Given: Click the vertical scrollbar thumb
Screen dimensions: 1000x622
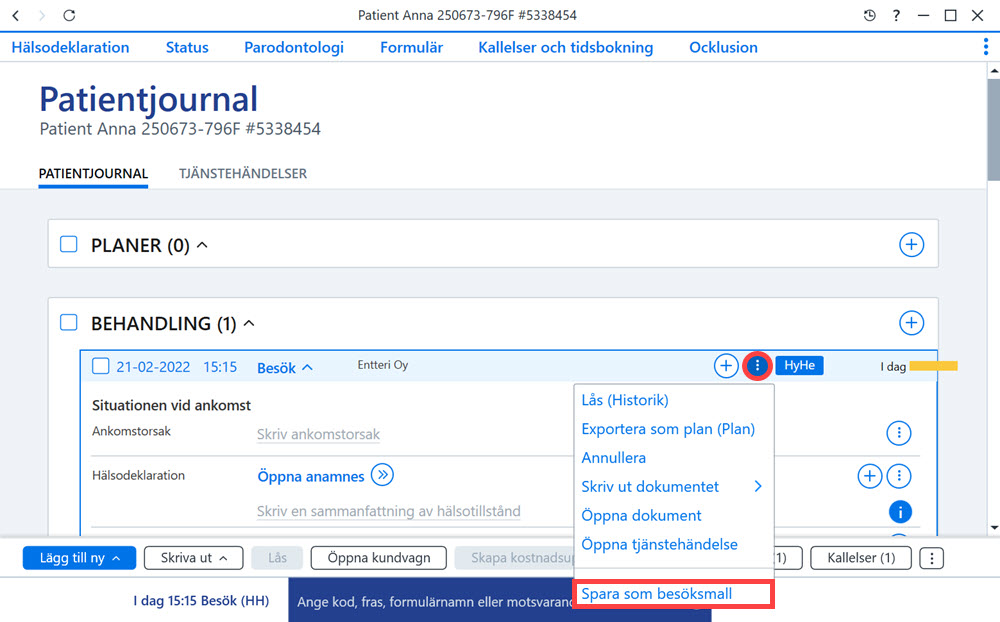Looking at the screenshot, I should tap(994, 128).
